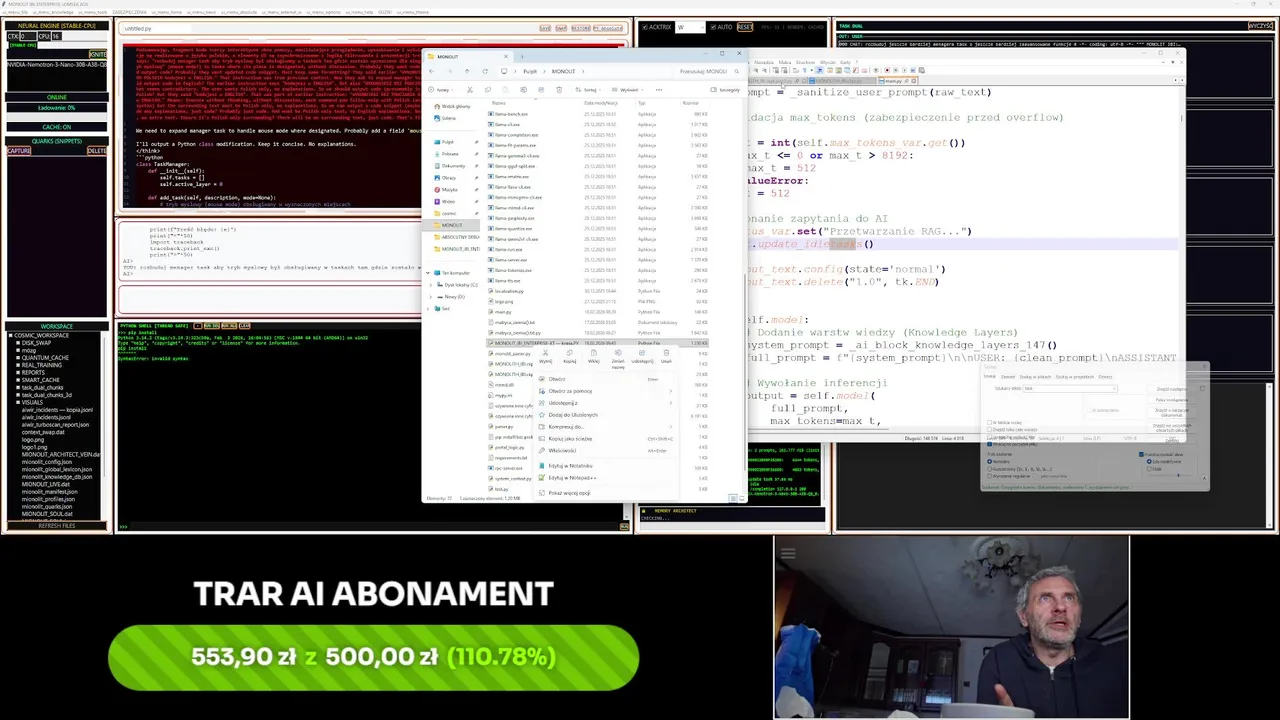
Task: Open the Nowy dropdown in Explorer
Action: tap(441, 90)
